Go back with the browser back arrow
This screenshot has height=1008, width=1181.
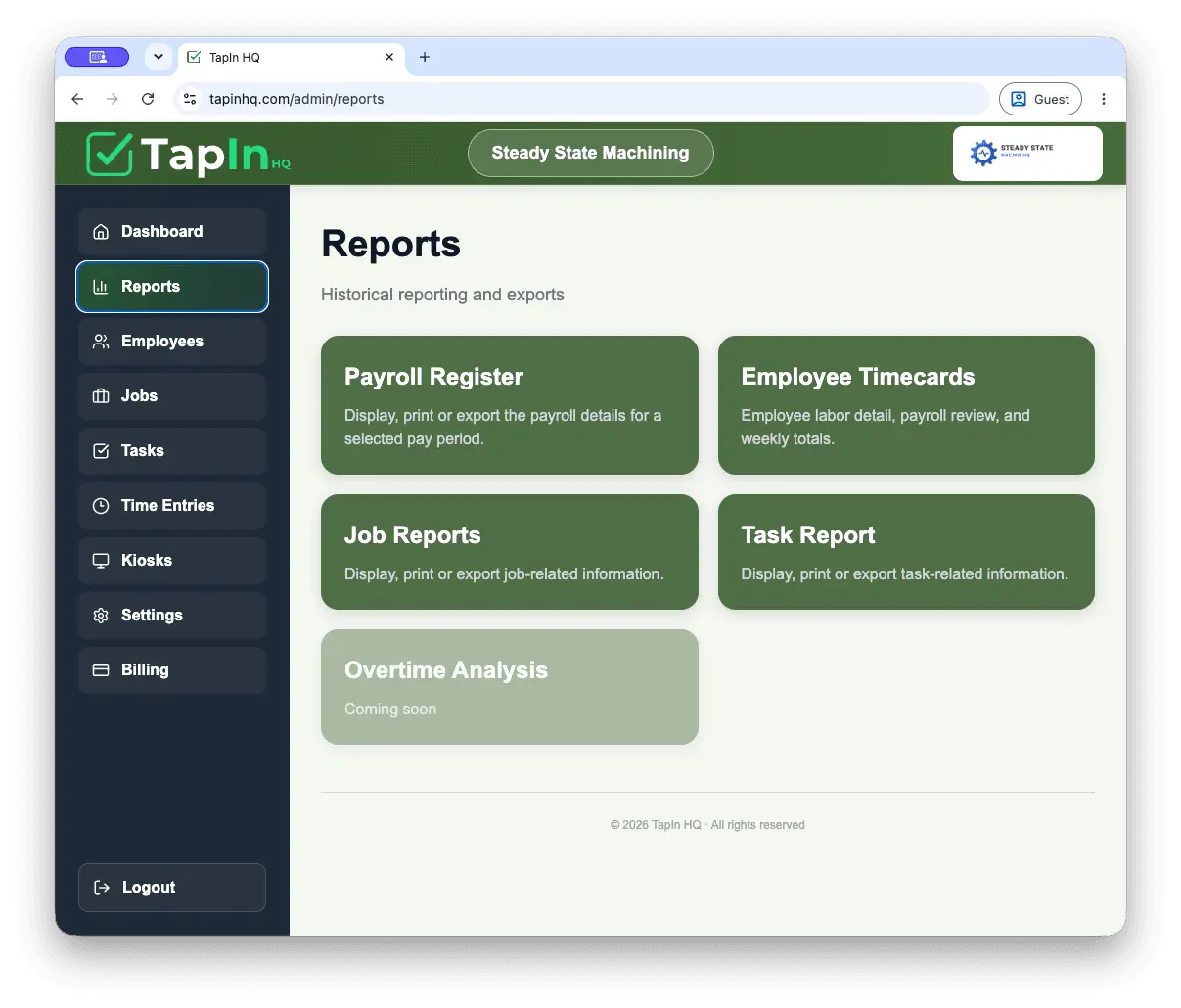(77, 99)
